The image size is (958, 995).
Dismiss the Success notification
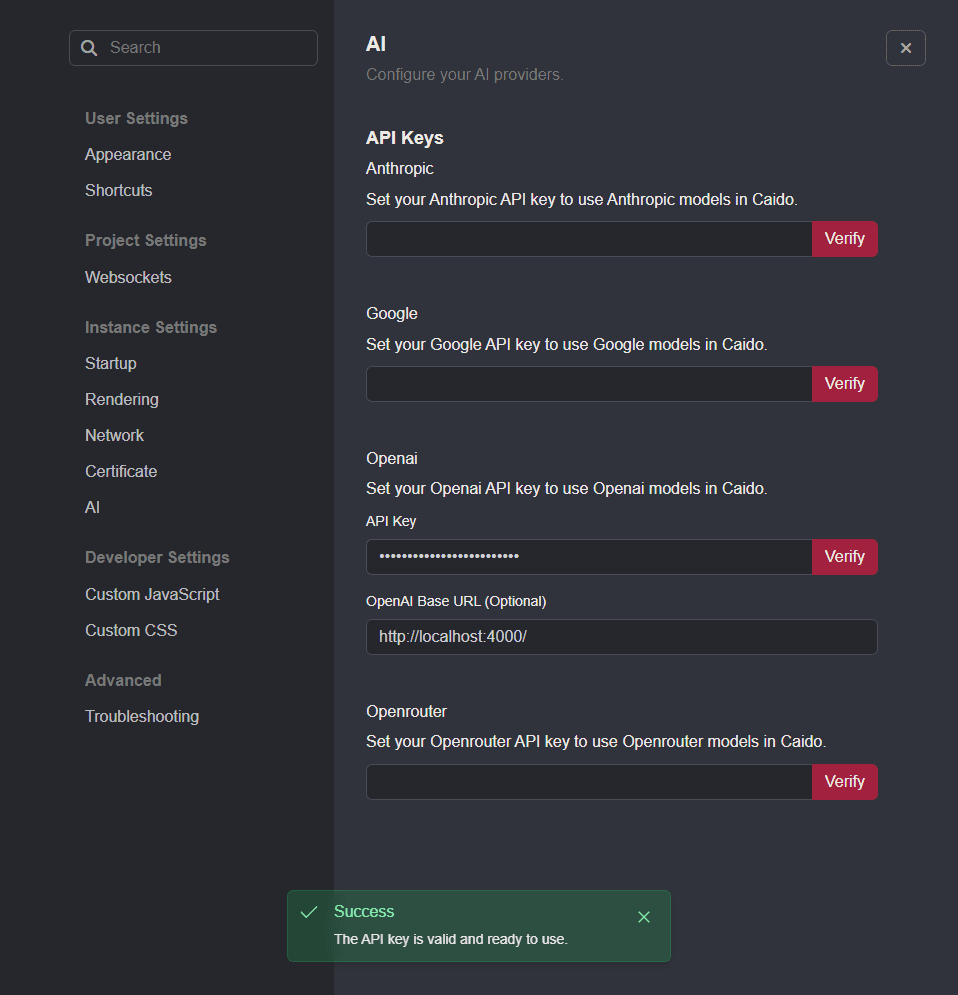pos(644,916)
